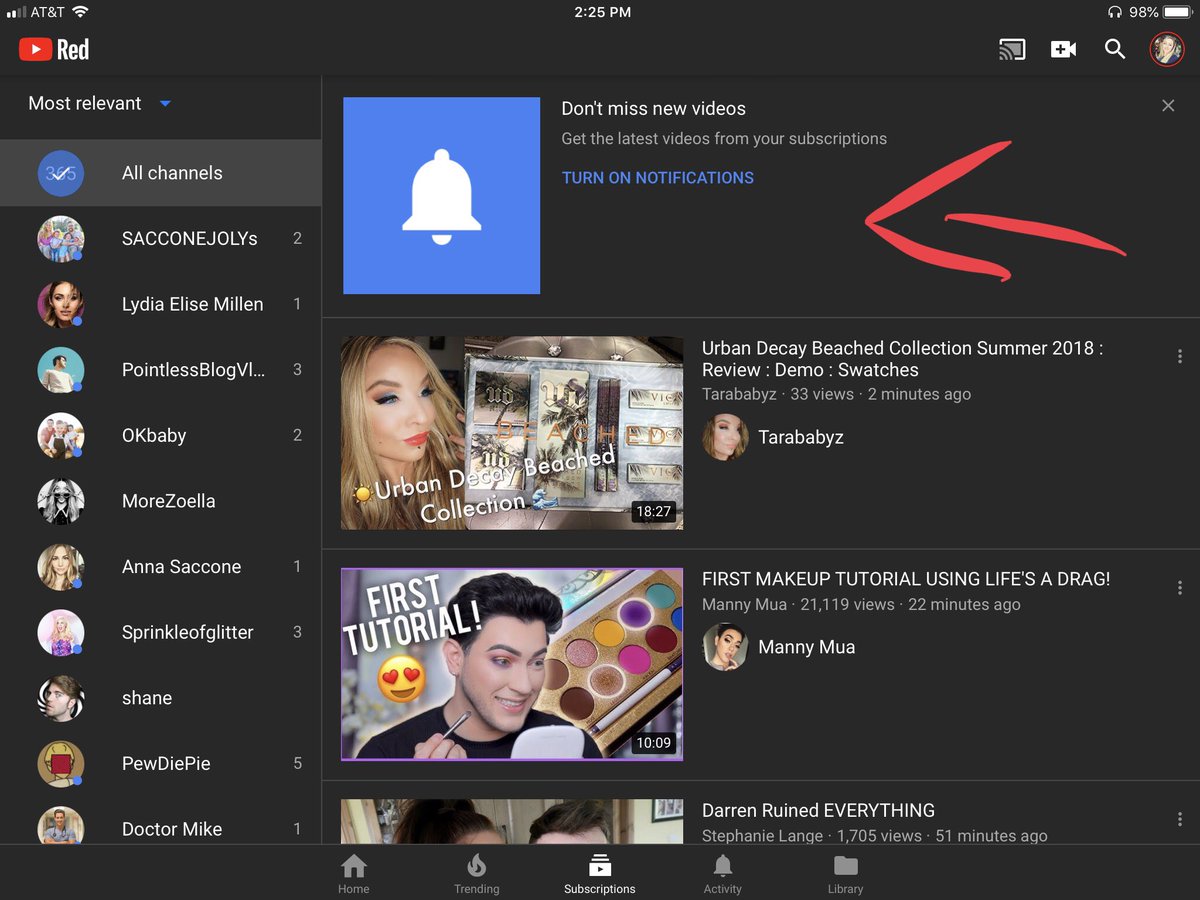Tap 'Manny Mua · 21,119 views · 22 minutes ago'
Screen dimensions: 1200x900
point(861,604)
